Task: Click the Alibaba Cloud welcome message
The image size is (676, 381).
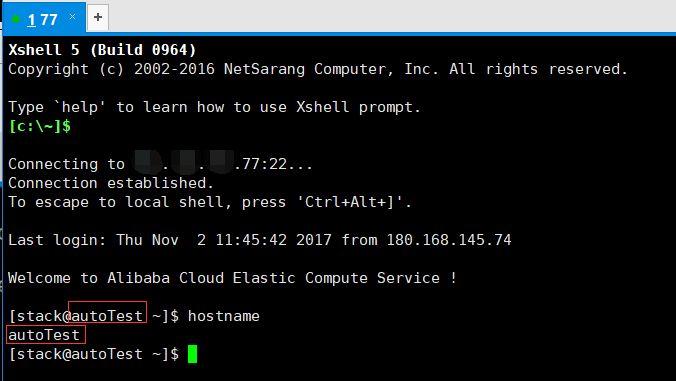Action: pyautogui.click(x=232, y=278)
